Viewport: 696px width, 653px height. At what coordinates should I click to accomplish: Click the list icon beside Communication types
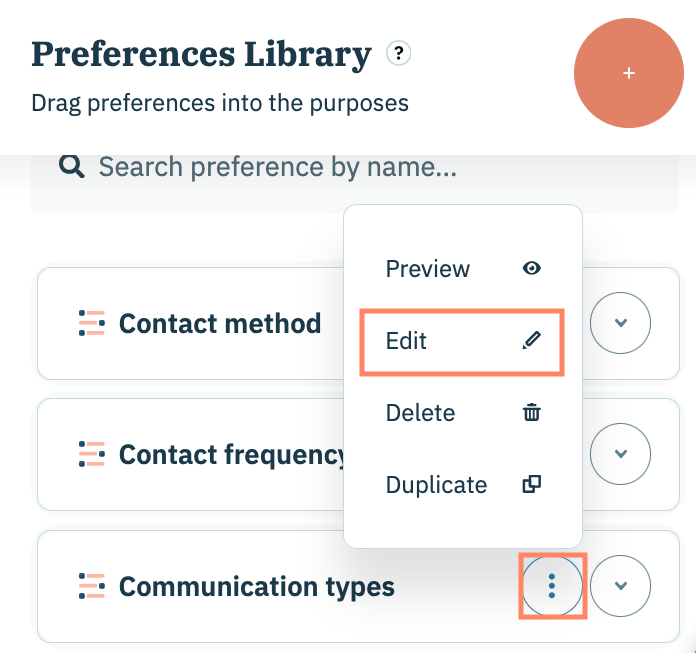pyautogui.click(x=91, y=587)
